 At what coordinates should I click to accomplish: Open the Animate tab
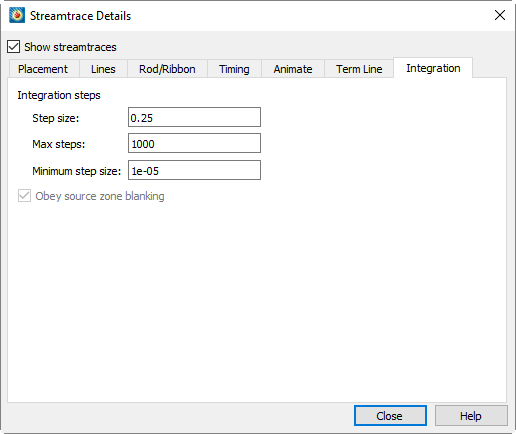point(293,69)
